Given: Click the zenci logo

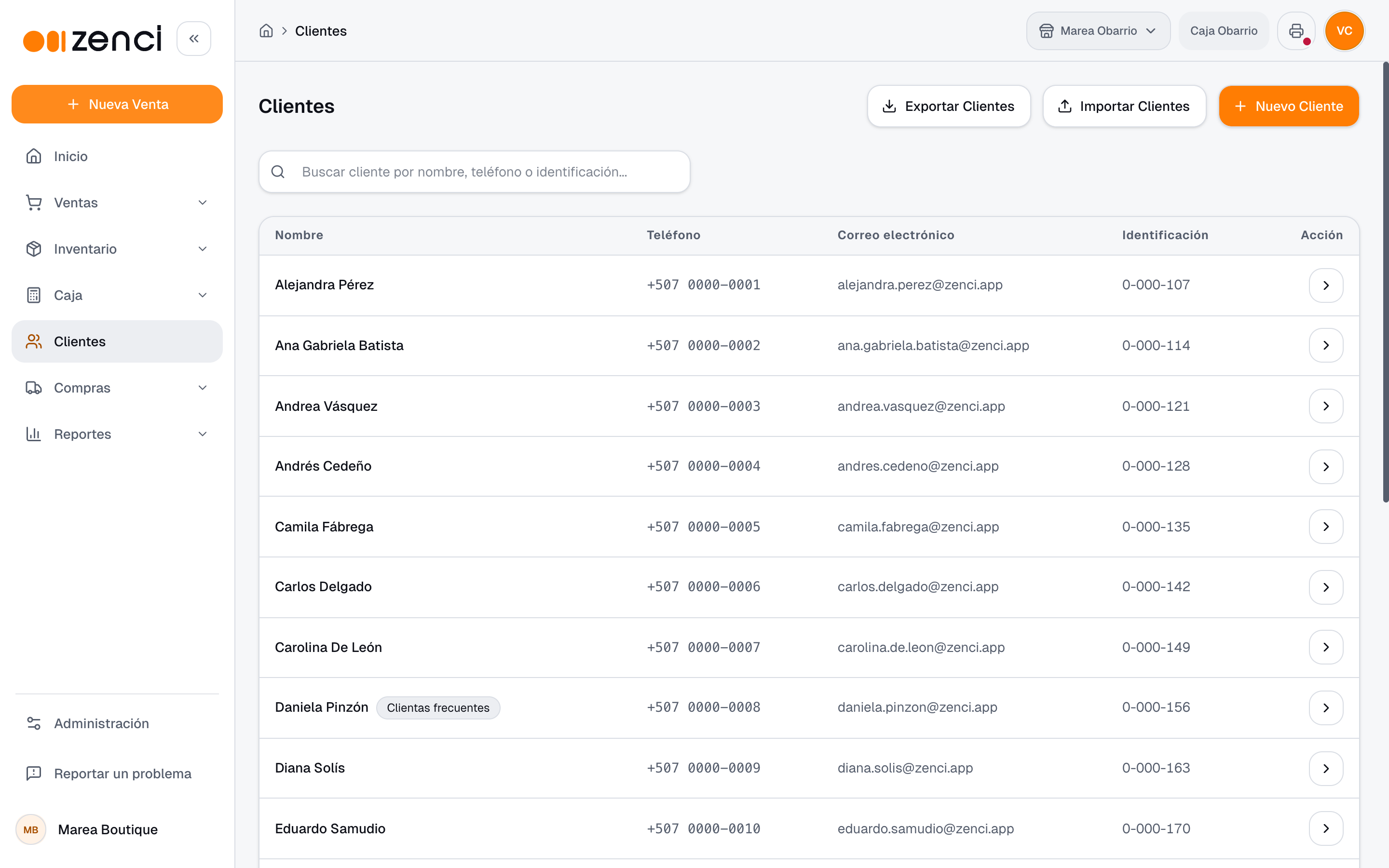Looking at the screenshot, I should 93,39.
